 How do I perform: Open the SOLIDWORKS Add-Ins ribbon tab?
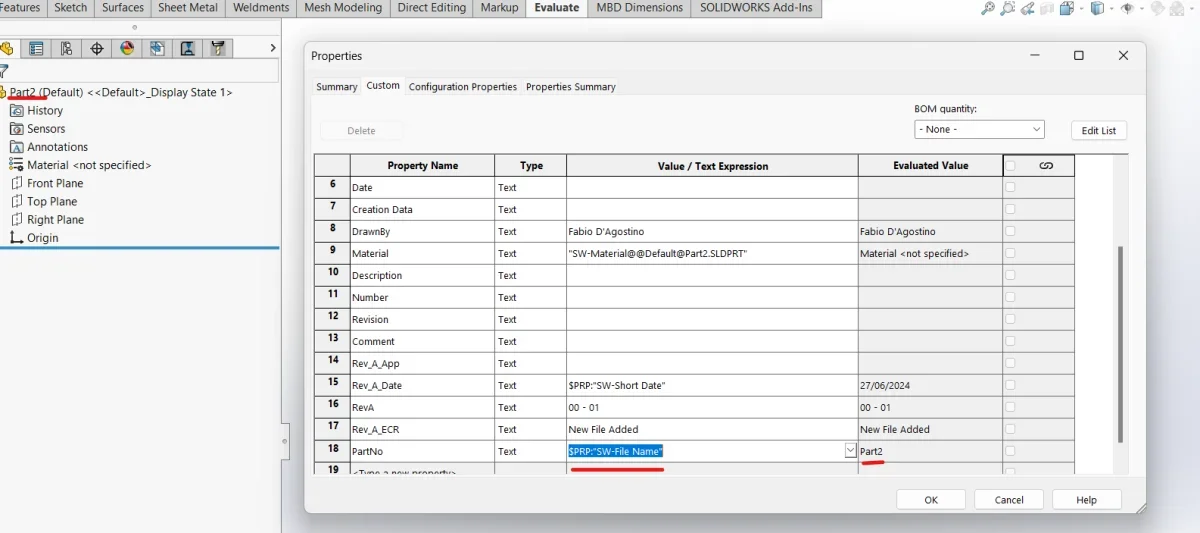[756, 8]
